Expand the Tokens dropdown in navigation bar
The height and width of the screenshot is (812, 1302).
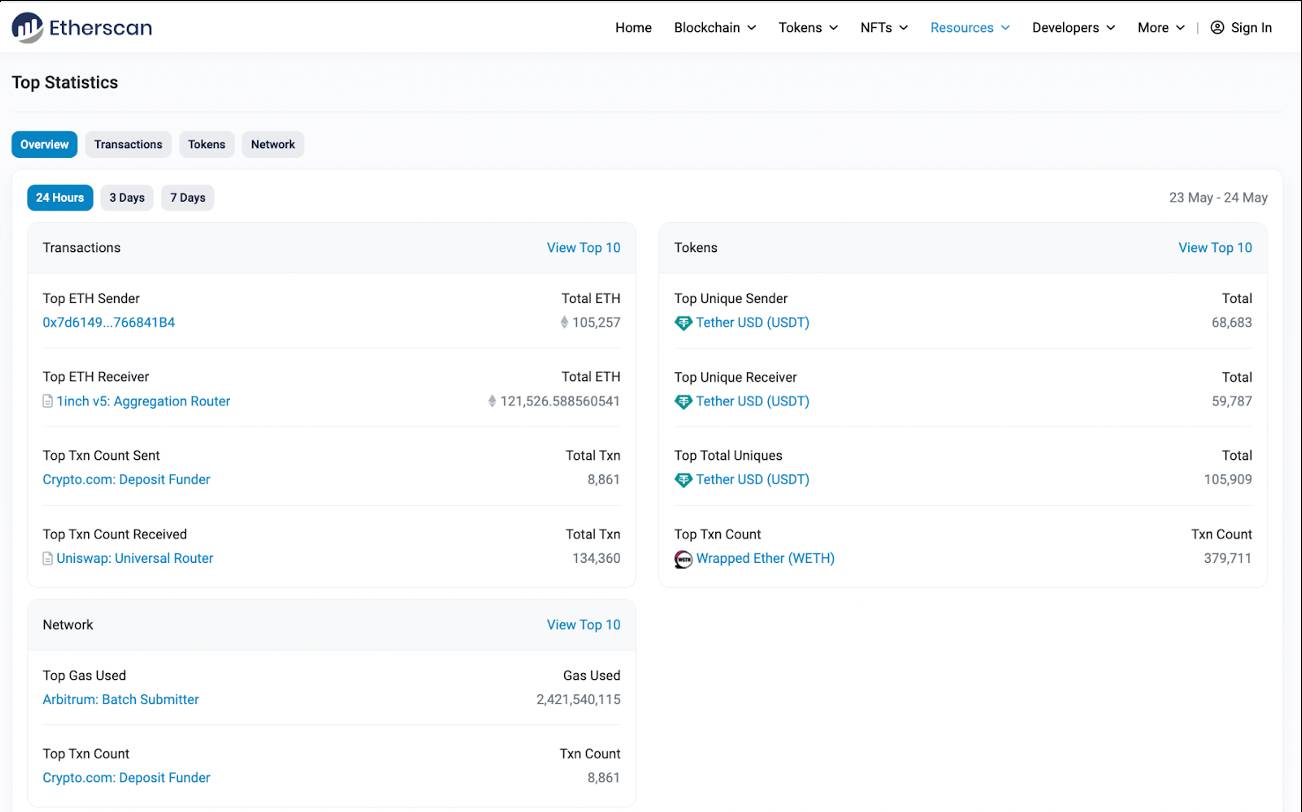coord(808,28)
